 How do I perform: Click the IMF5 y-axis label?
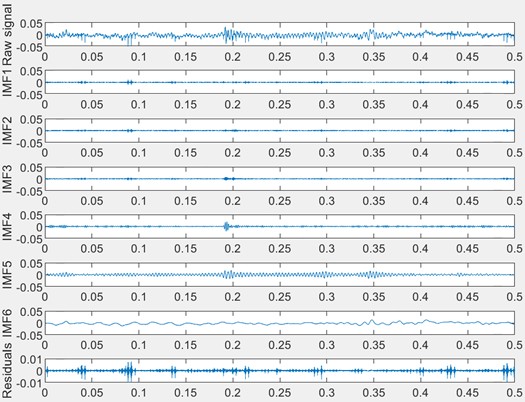(x=7, y=275)
